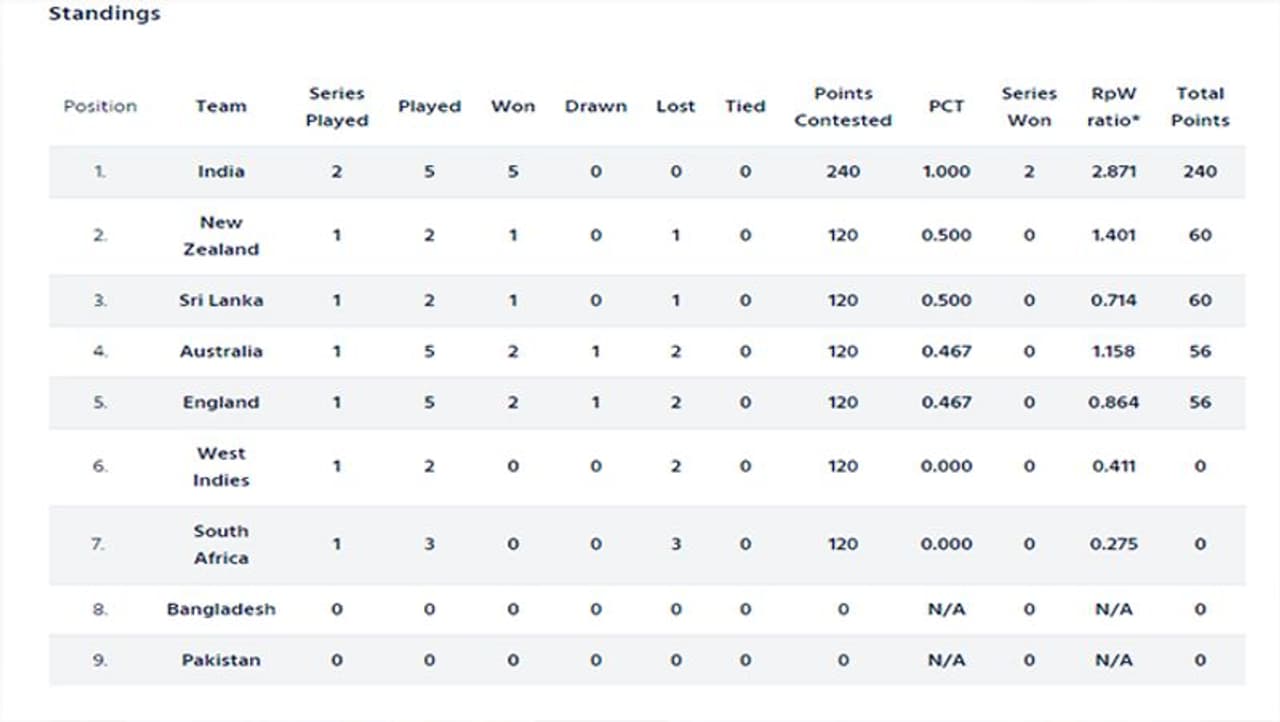Open the West Indies team entry
Screen dimensions: 1280x722
221,467
